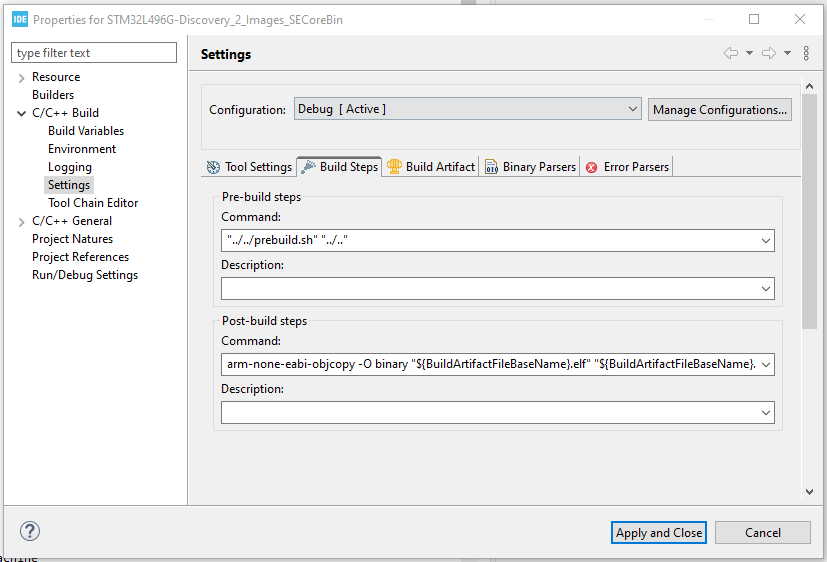Select Project Natures in the tree
This screenshot has width=827, height=562.
coord(72,239)
